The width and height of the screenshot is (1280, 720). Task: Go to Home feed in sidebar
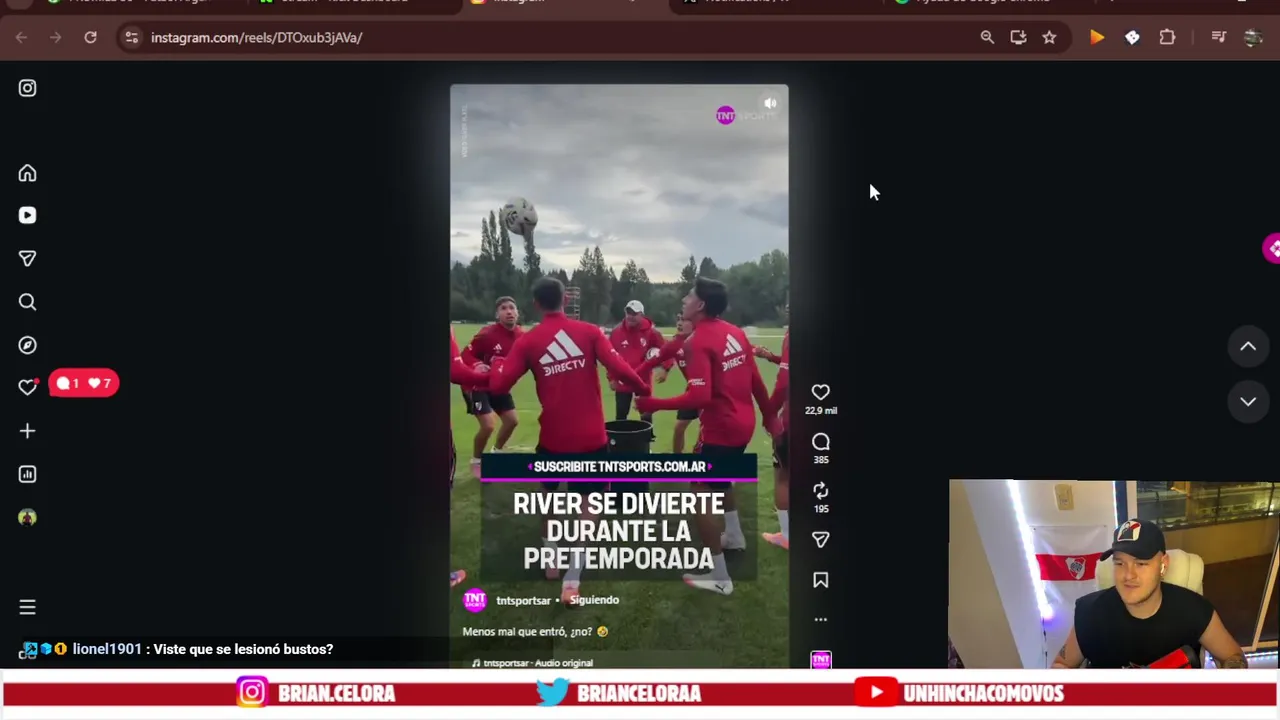(27, 173)
